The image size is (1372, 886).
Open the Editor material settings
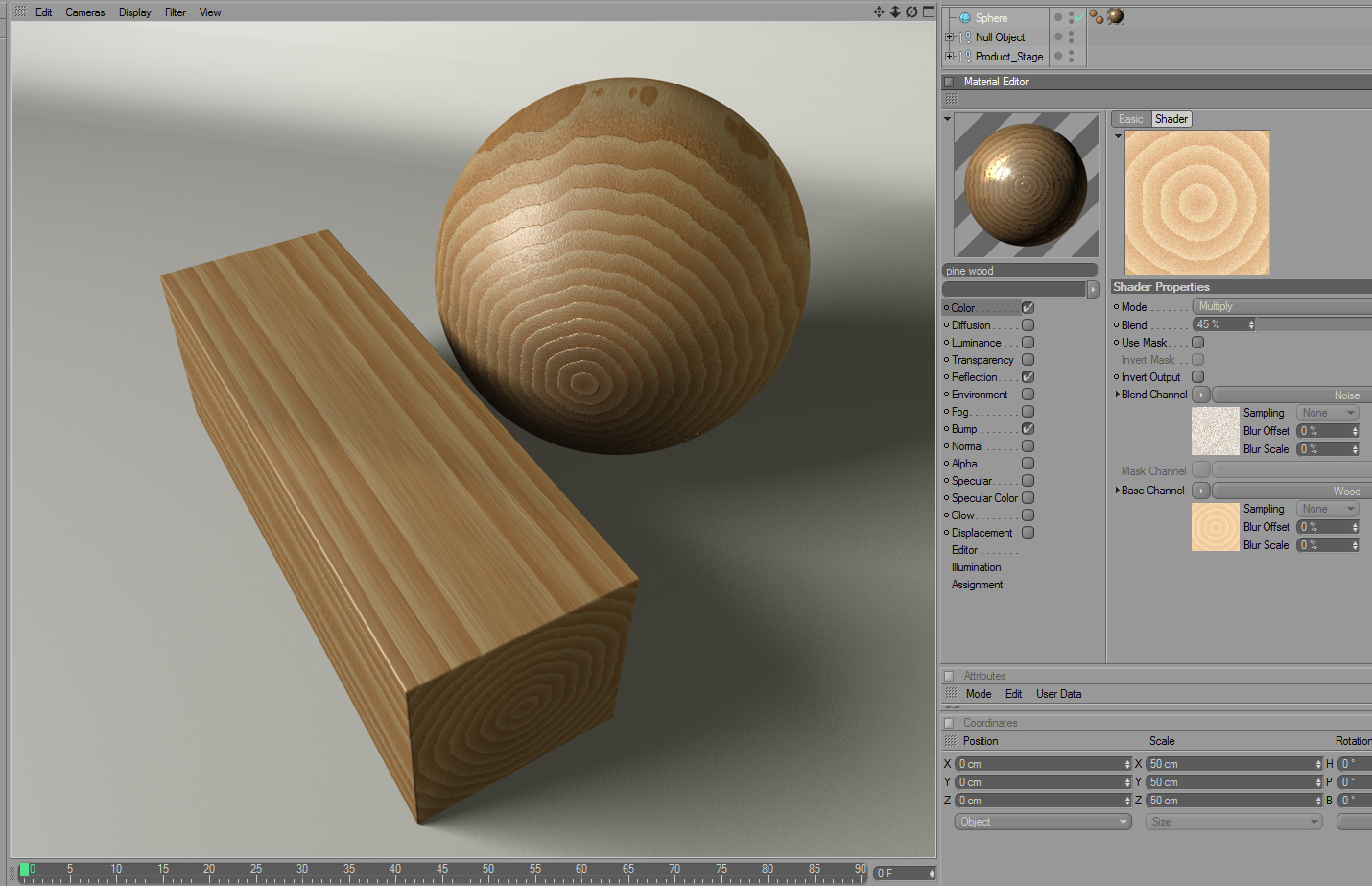(965, 550)
